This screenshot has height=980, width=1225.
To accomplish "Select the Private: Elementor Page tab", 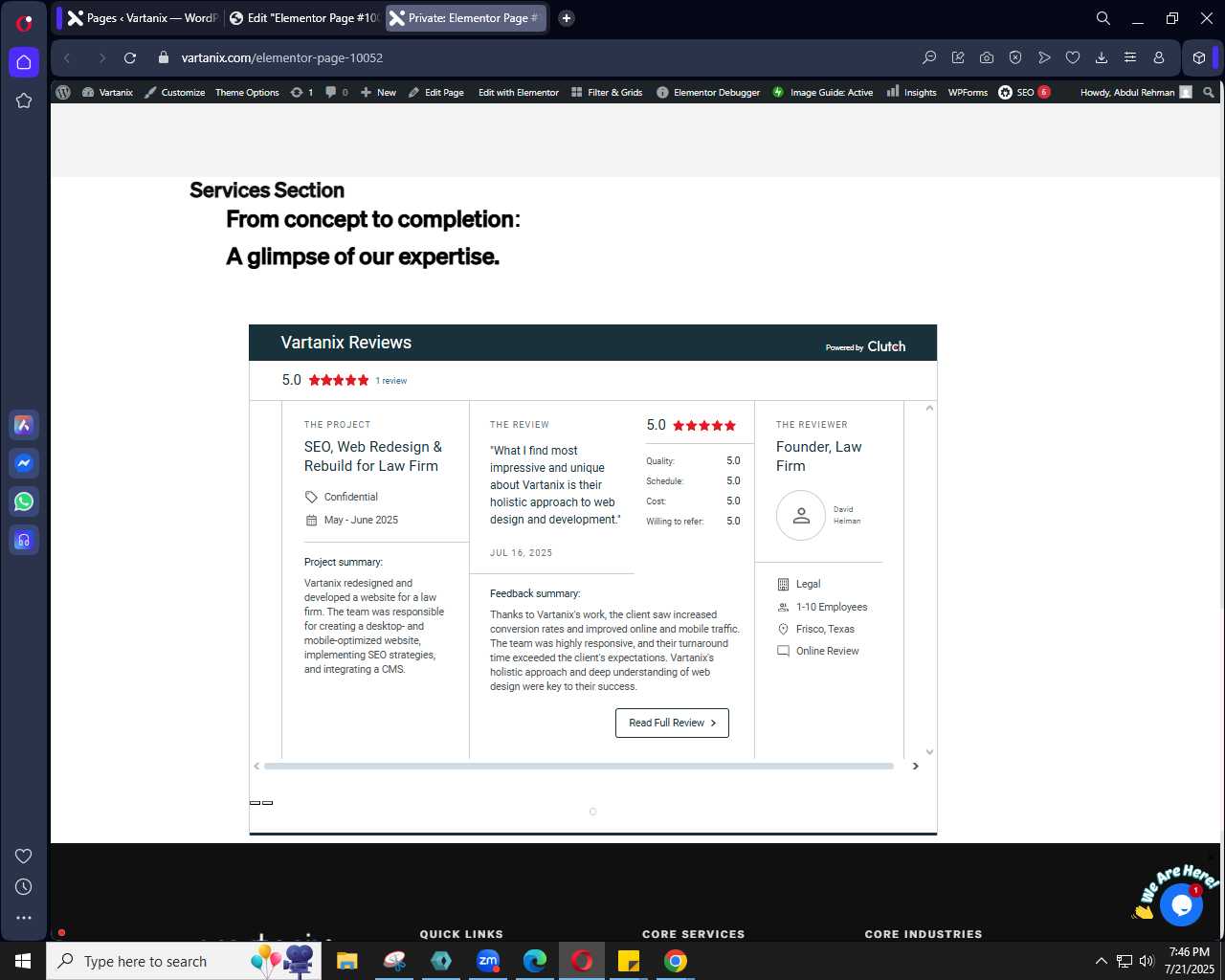I will coord(466,18).
